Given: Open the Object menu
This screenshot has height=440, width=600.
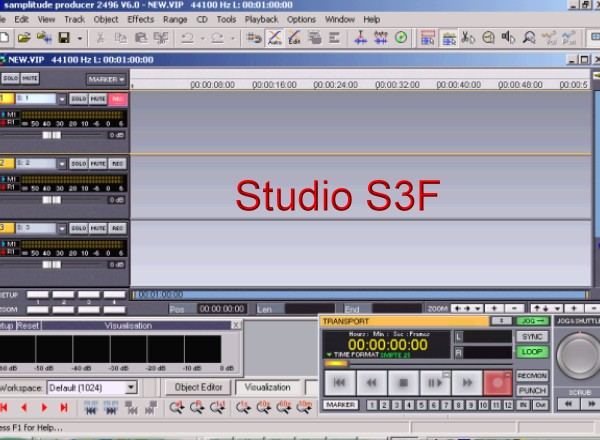Looking at the screenshot, I should click(106, 20).
